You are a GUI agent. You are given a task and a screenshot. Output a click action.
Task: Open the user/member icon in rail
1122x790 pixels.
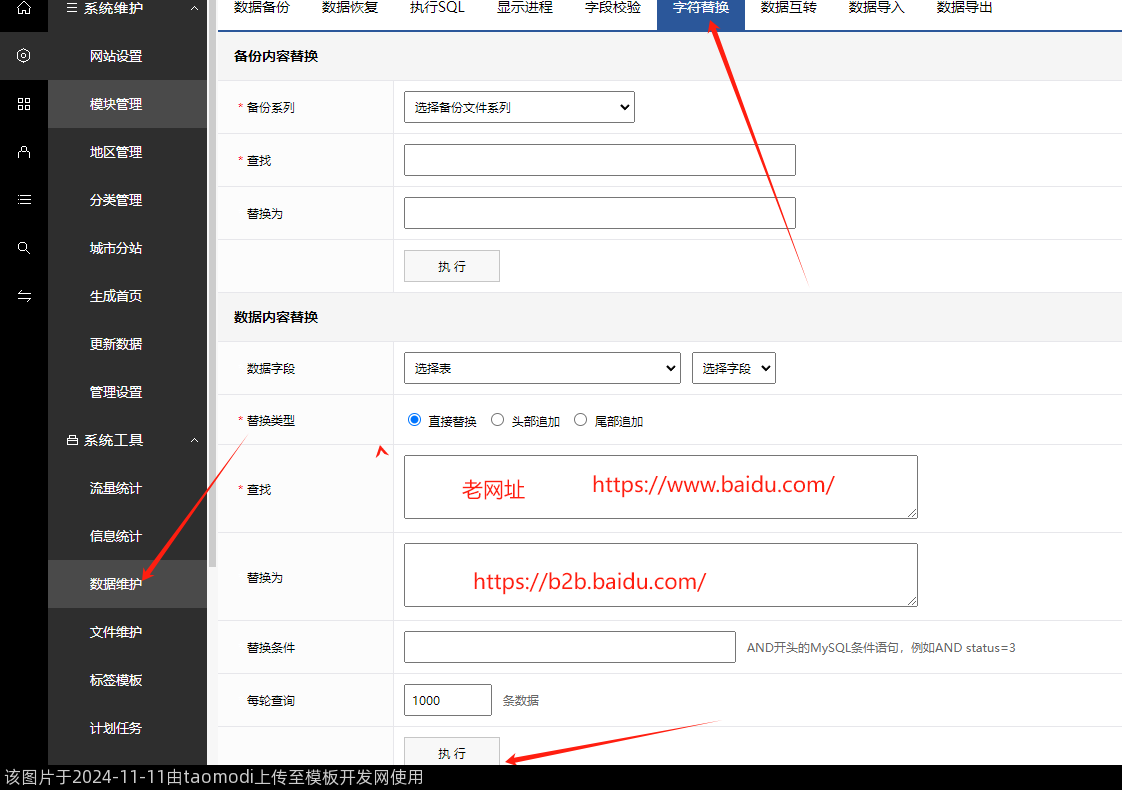click(x=24, y=152)
